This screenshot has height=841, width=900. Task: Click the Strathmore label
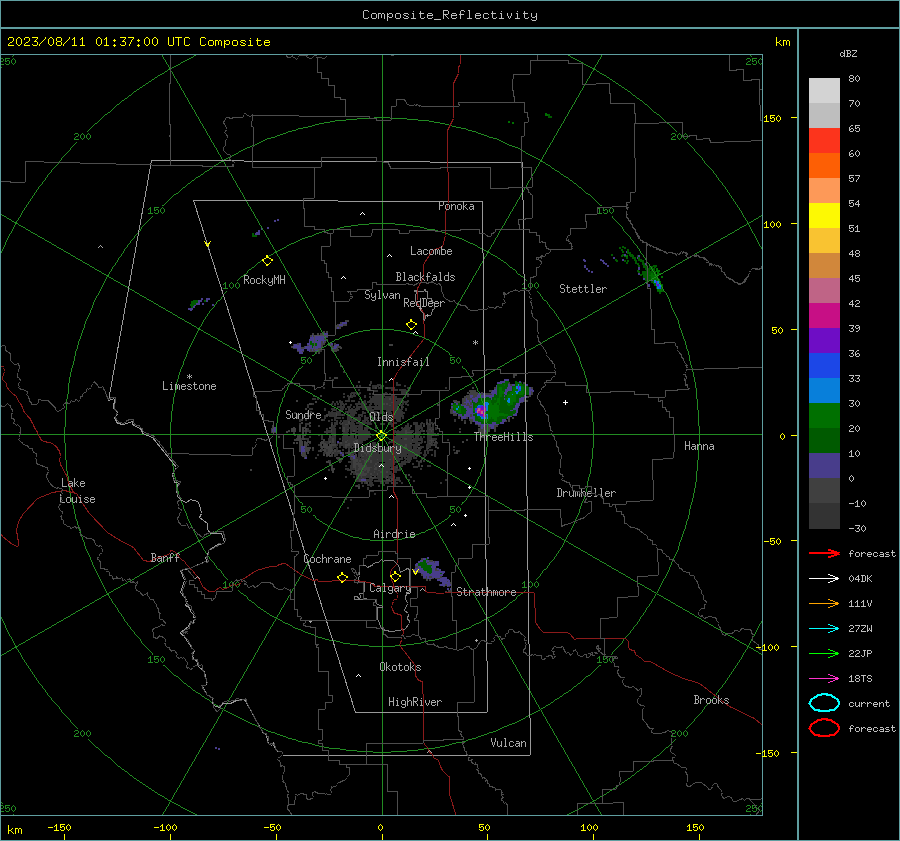click(x=486, y=592)
